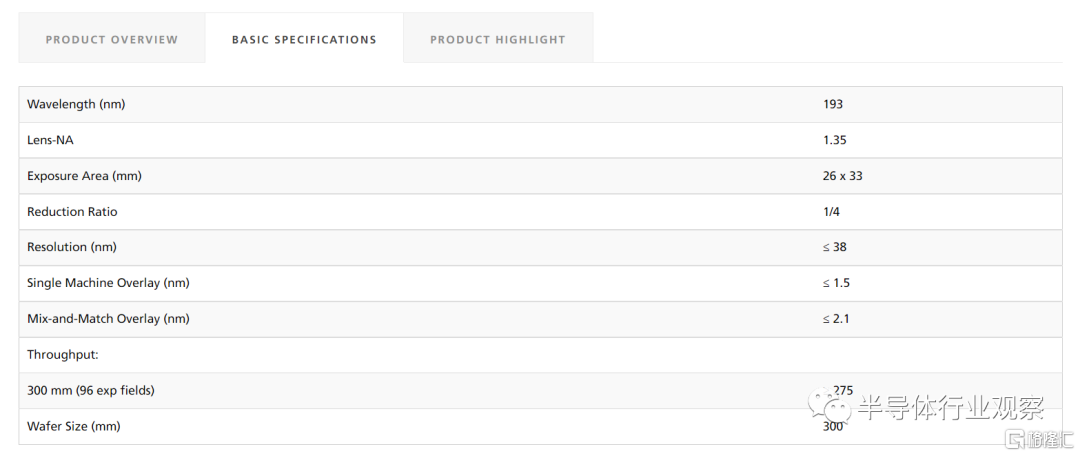Image resolution: width=1080 pixels, height=456 pixels.
Task: Click the 300 mm (96 exp fields) label
Action: click(x=91, y=390)
